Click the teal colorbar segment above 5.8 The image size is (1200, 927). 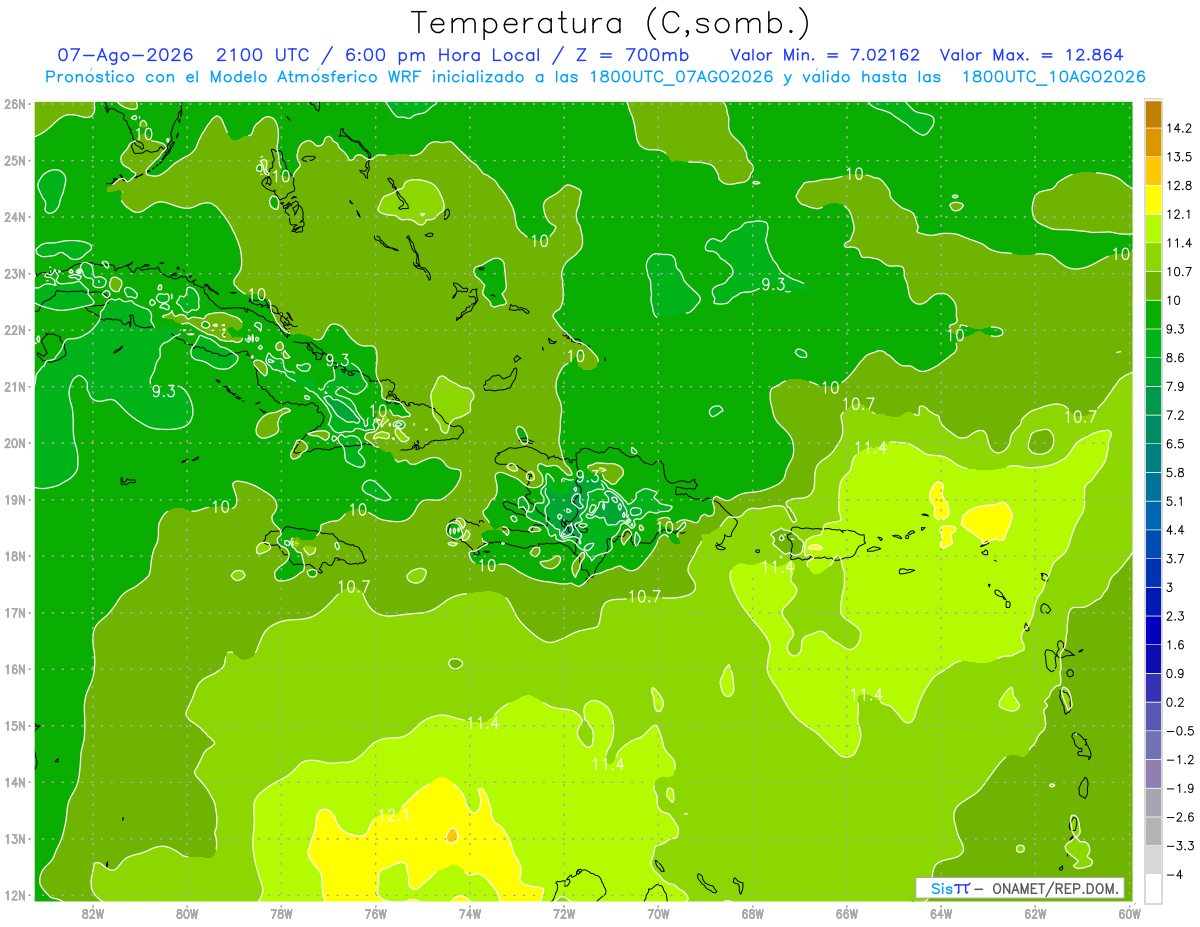click(1153, 458)
